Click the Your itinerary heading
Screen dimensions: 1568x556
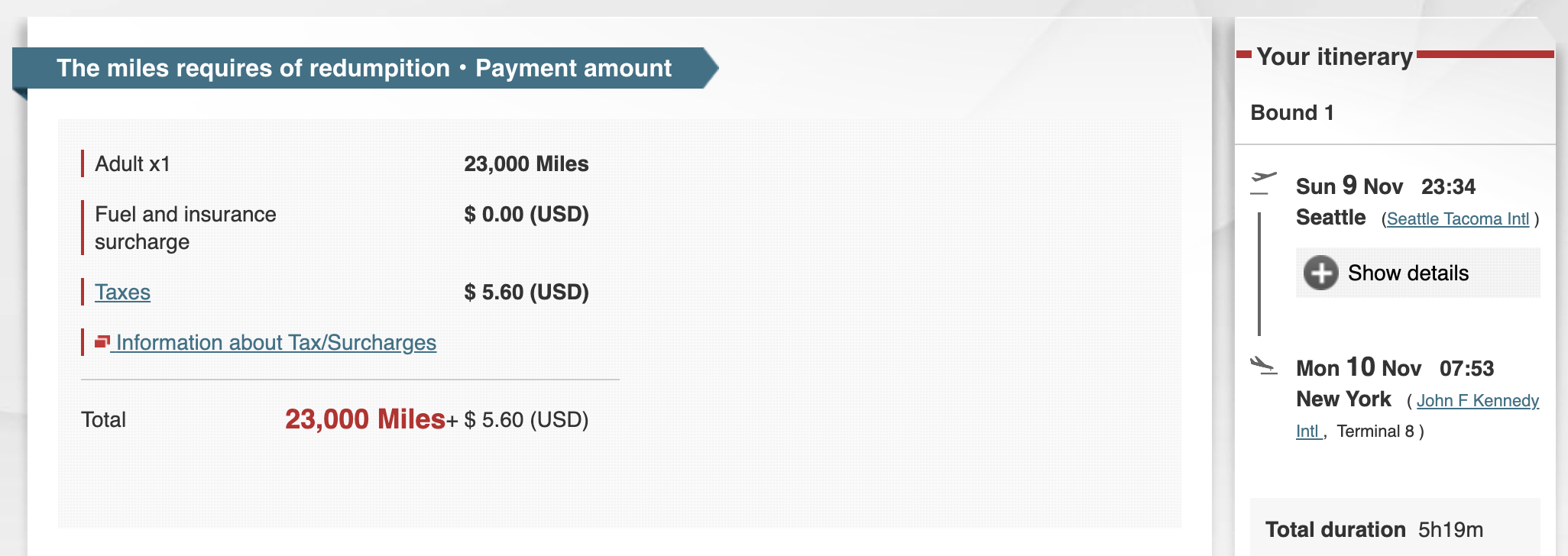pyautogui.click(x=1334, y=57)
